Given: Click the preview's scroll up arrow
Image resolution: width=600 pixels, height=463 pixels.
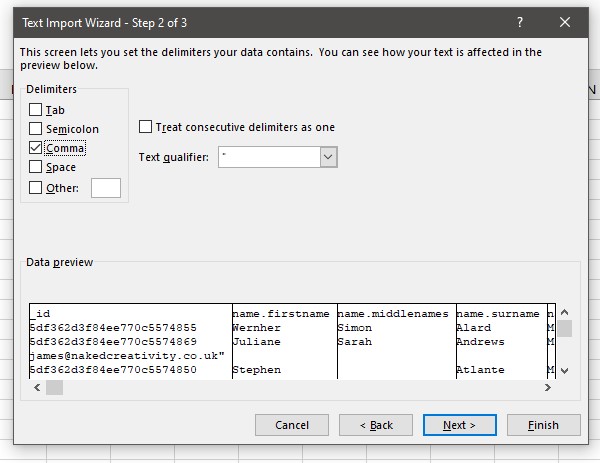Looking at the screenshot, I should click(564, 312).
